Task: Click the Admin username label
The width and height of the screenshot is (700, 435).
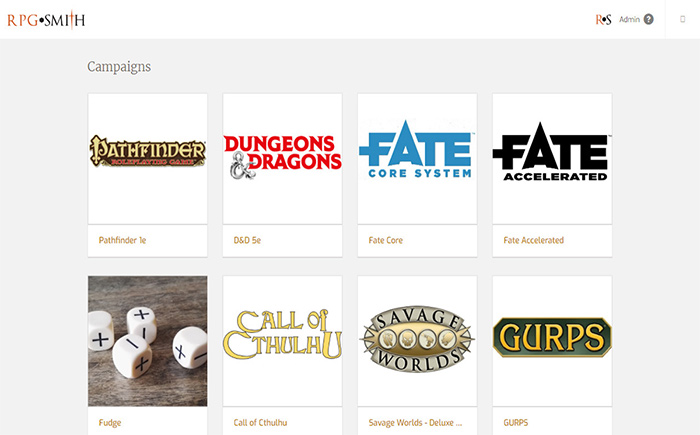Action: (629, 19)
